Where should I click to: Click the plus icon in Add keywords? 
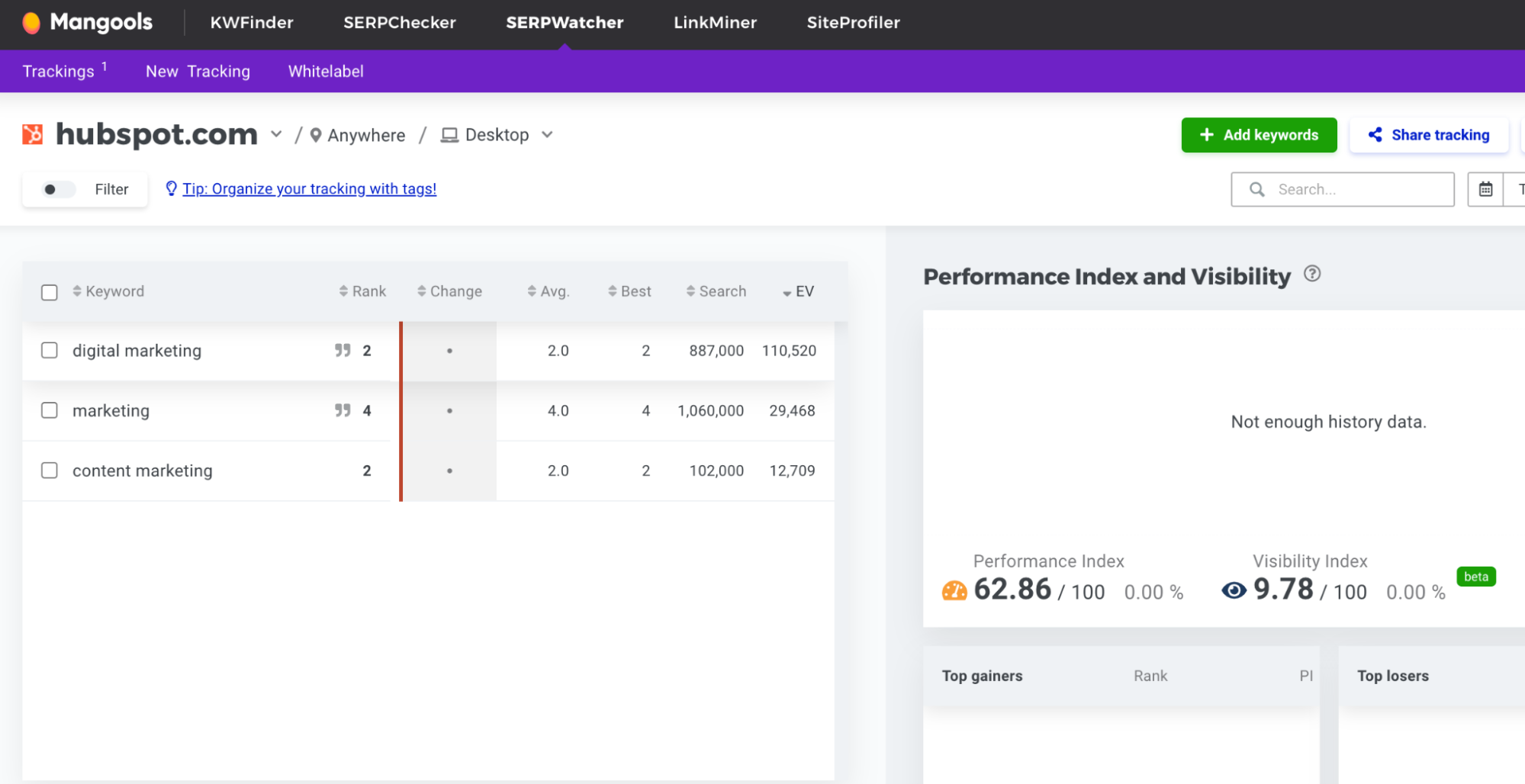1207,135
